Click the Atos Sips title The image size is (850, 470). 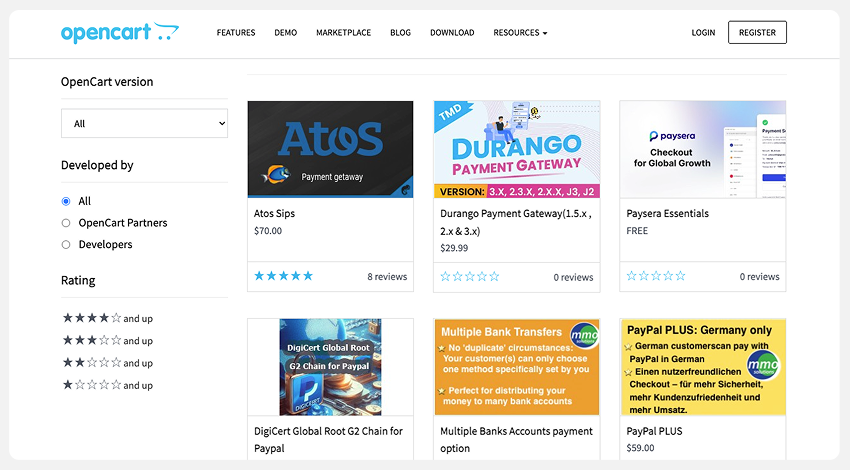pos(274,214)
